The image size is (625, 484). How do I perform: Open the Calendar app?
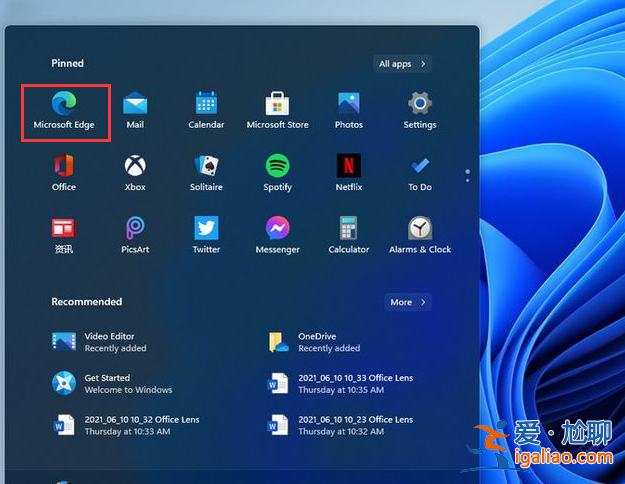(x=206, y=111)
